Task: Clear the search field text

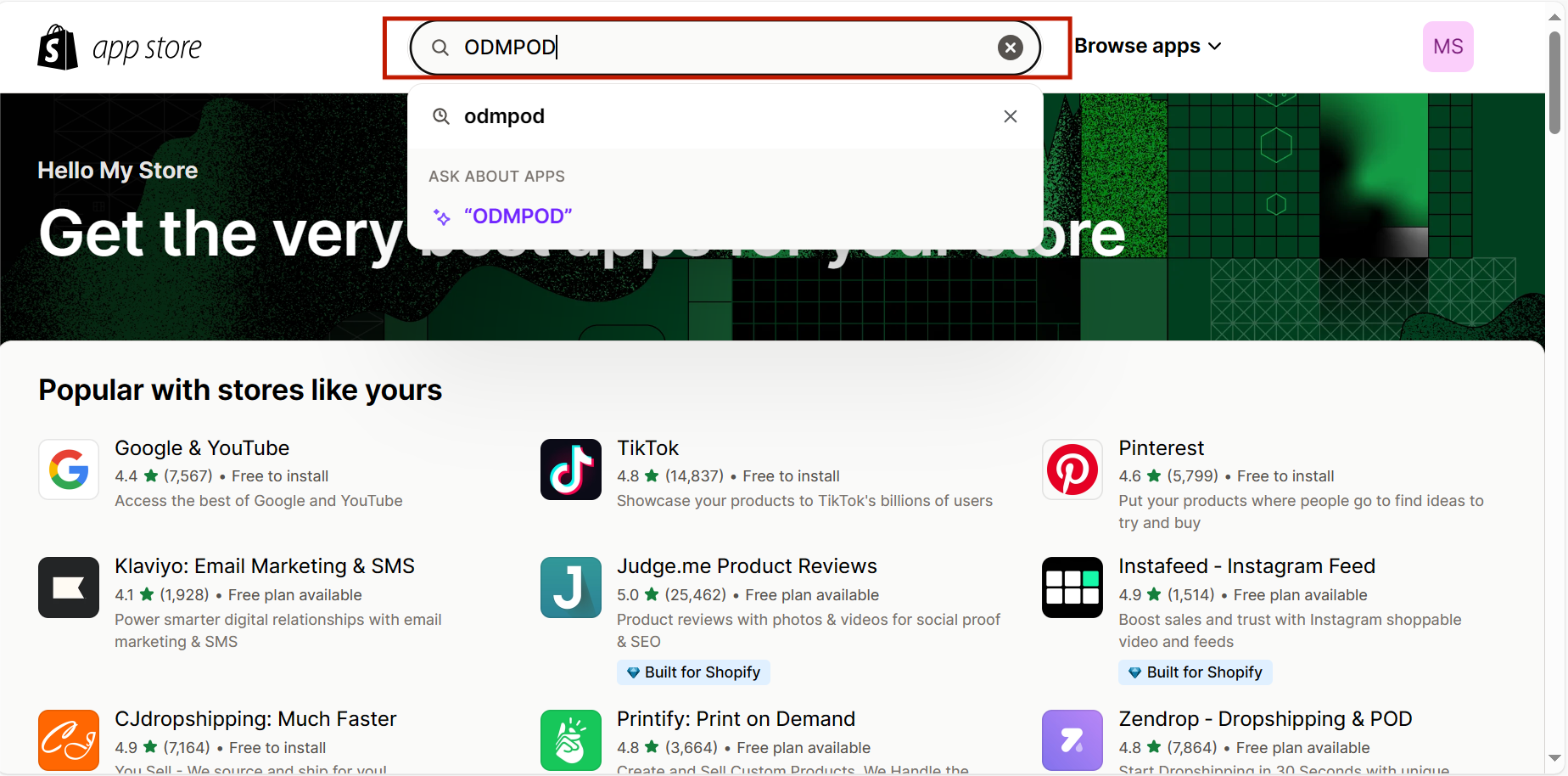Action: (x=1010, y=48)
